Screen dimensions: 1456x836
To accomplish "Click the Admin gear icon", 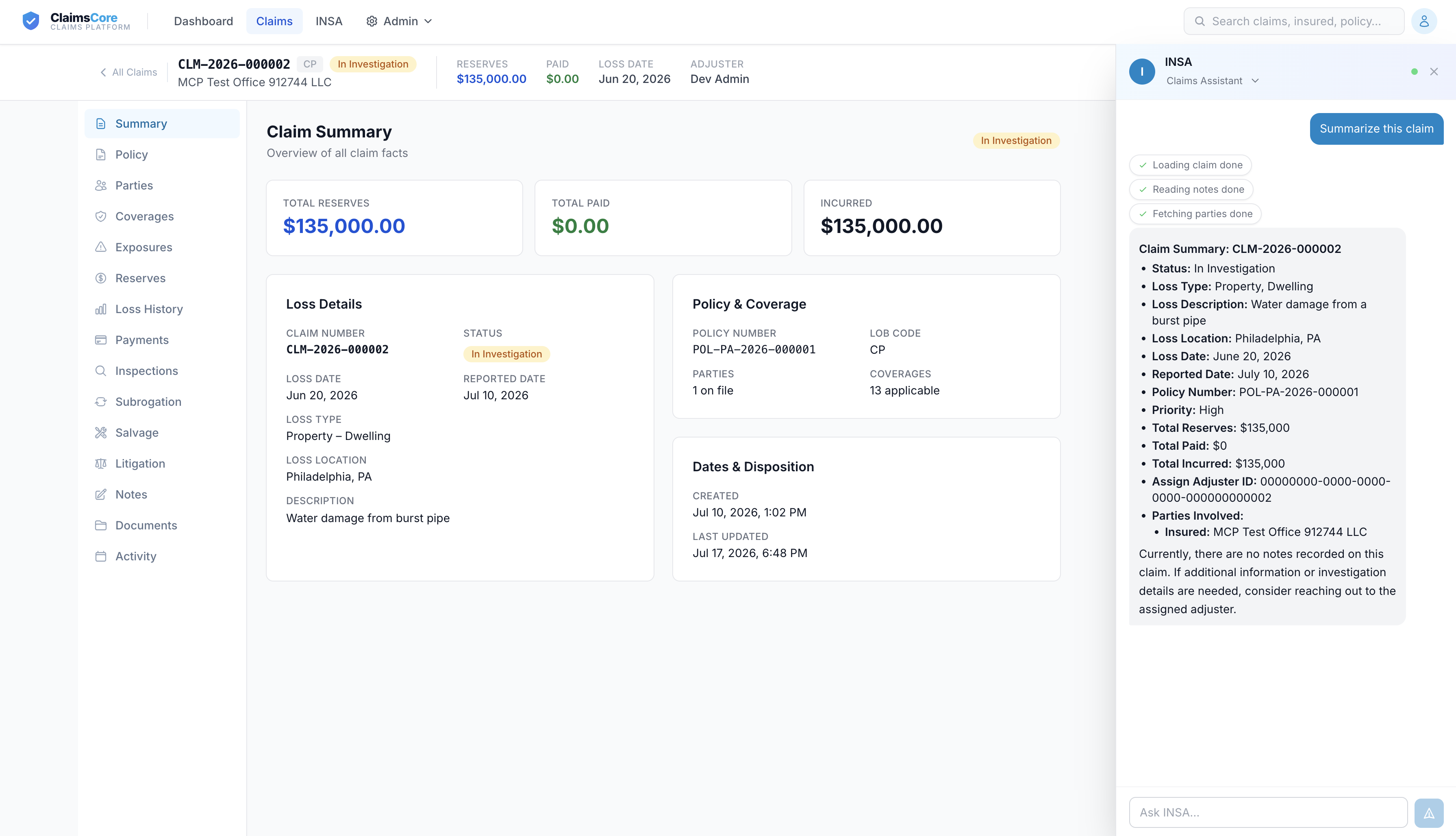I will (372, 21).
